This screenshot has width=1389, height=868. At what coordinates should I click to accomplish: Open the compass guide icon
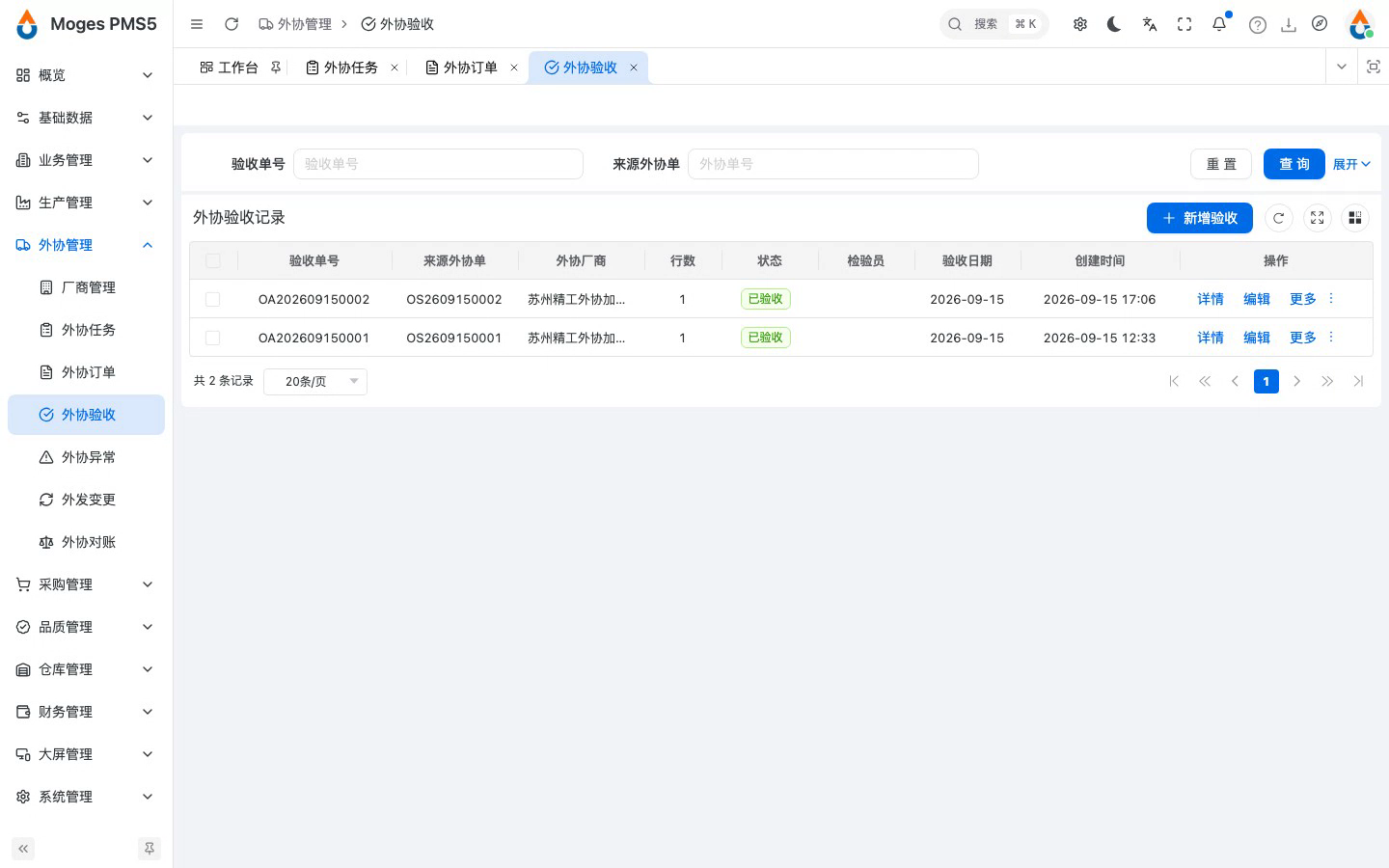coord(1320,24)
